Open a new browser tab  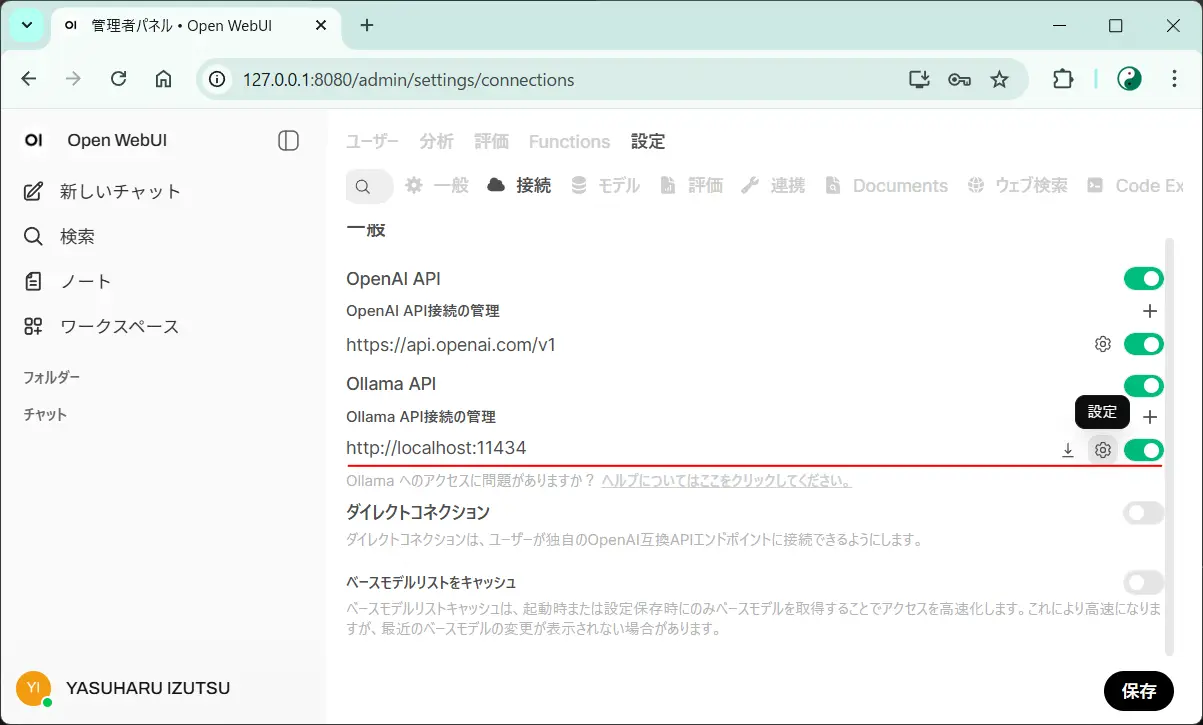pyautogui.click(x=367, y=25)
